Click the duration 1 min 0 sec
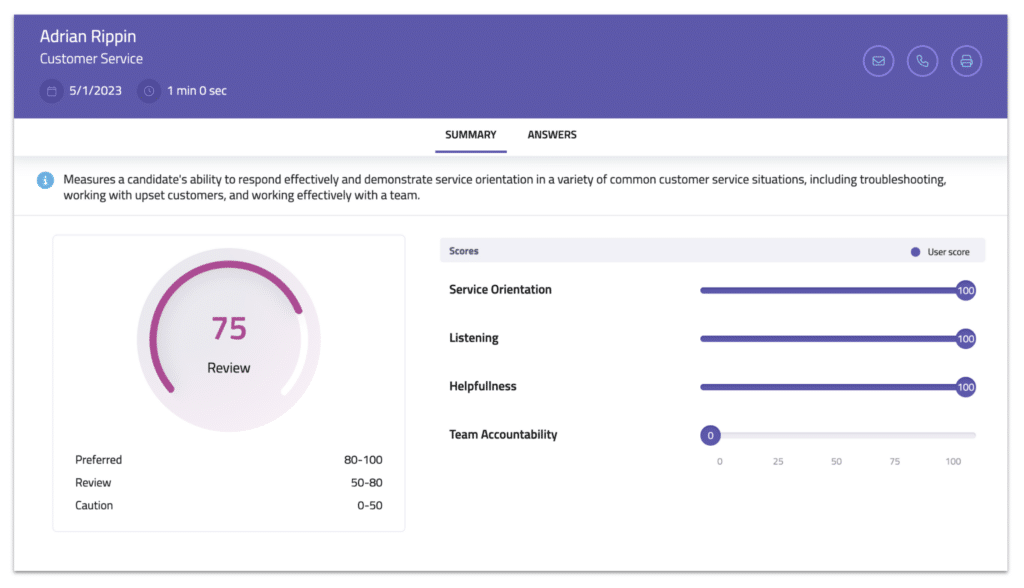This screenshot has width=1024, height=588. tap(197, 91)
